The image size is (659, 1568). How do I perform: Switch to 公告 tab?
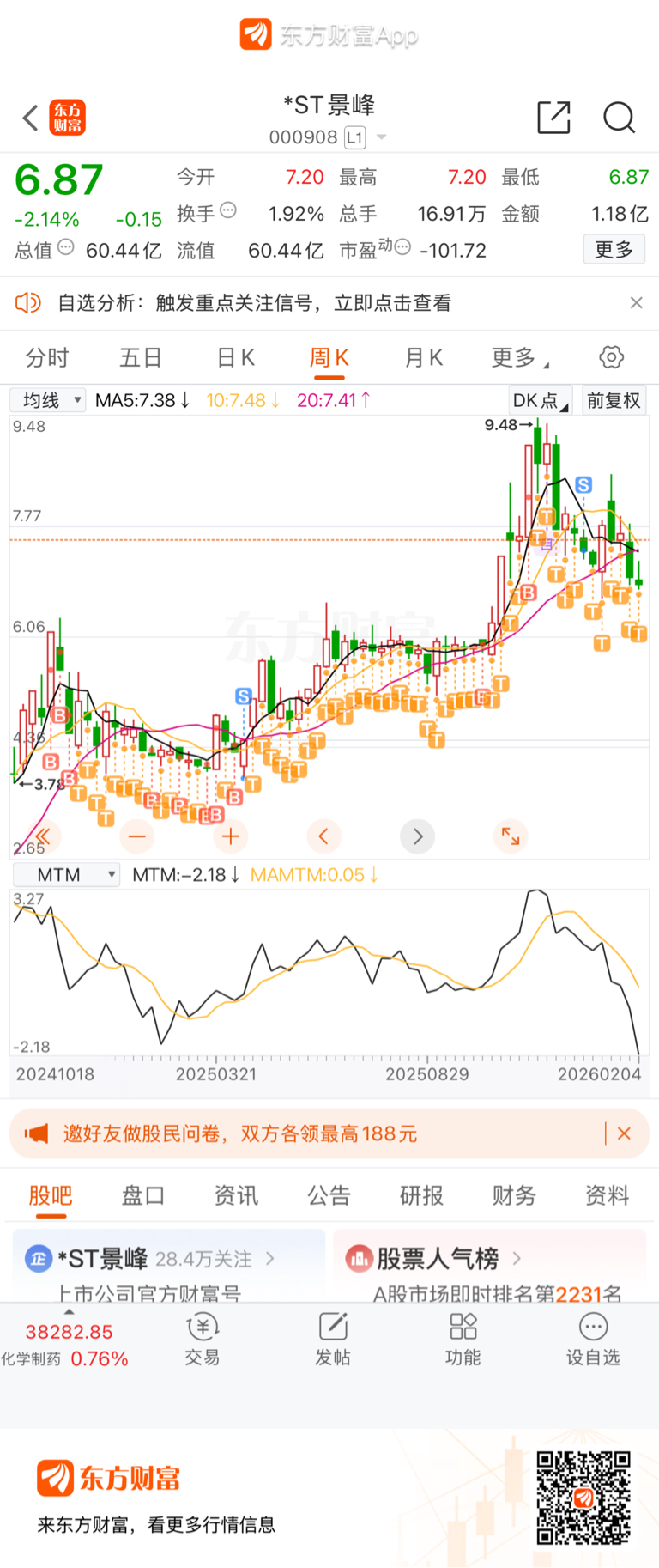point(329,1195)
